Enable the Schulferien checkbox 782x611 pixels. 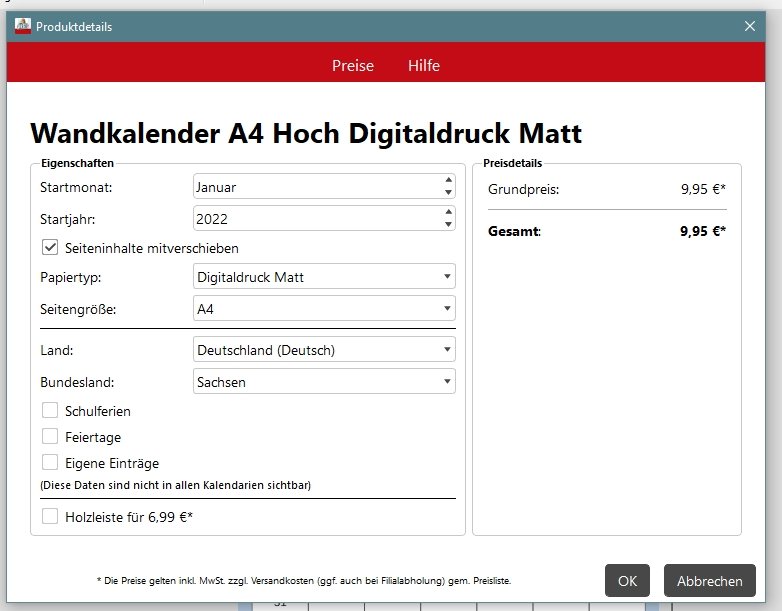click(x=50, y=411)
